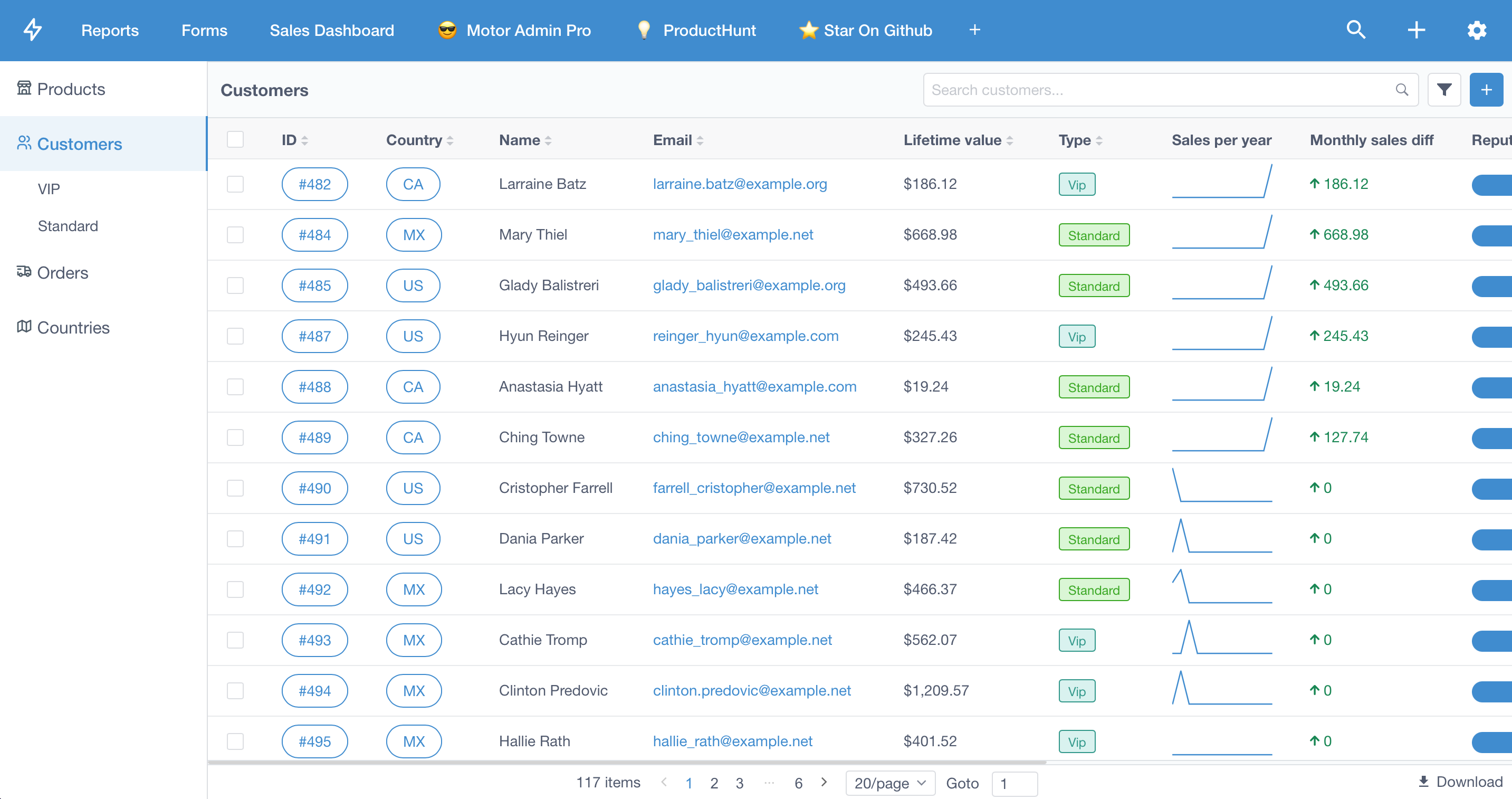Select the checkbox for Larraine Batz
Image resolution: width=1512 pixels, height=799 pixels.
pyautogui.click(x=235, y=184)
